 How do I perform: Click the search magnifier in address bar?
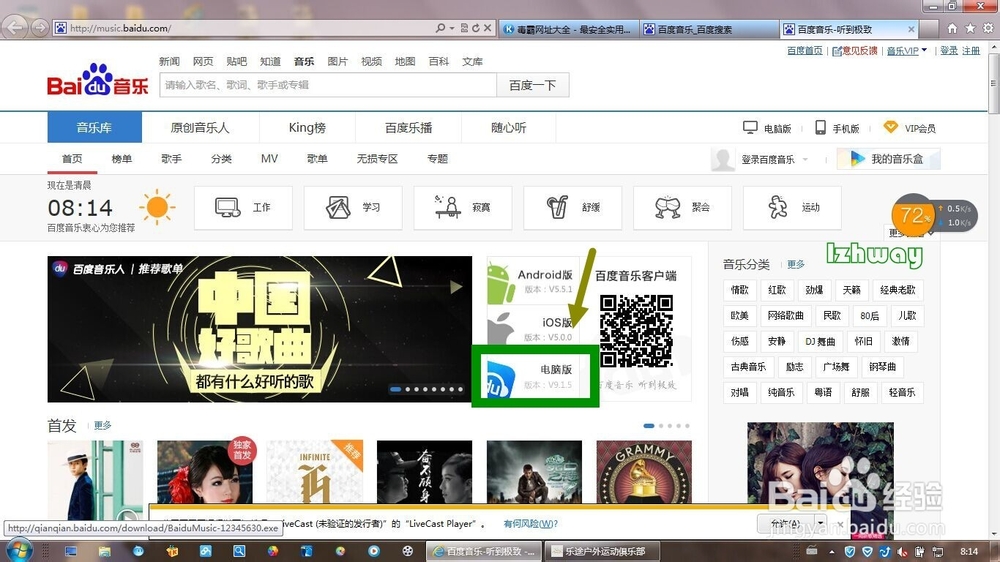440,28
